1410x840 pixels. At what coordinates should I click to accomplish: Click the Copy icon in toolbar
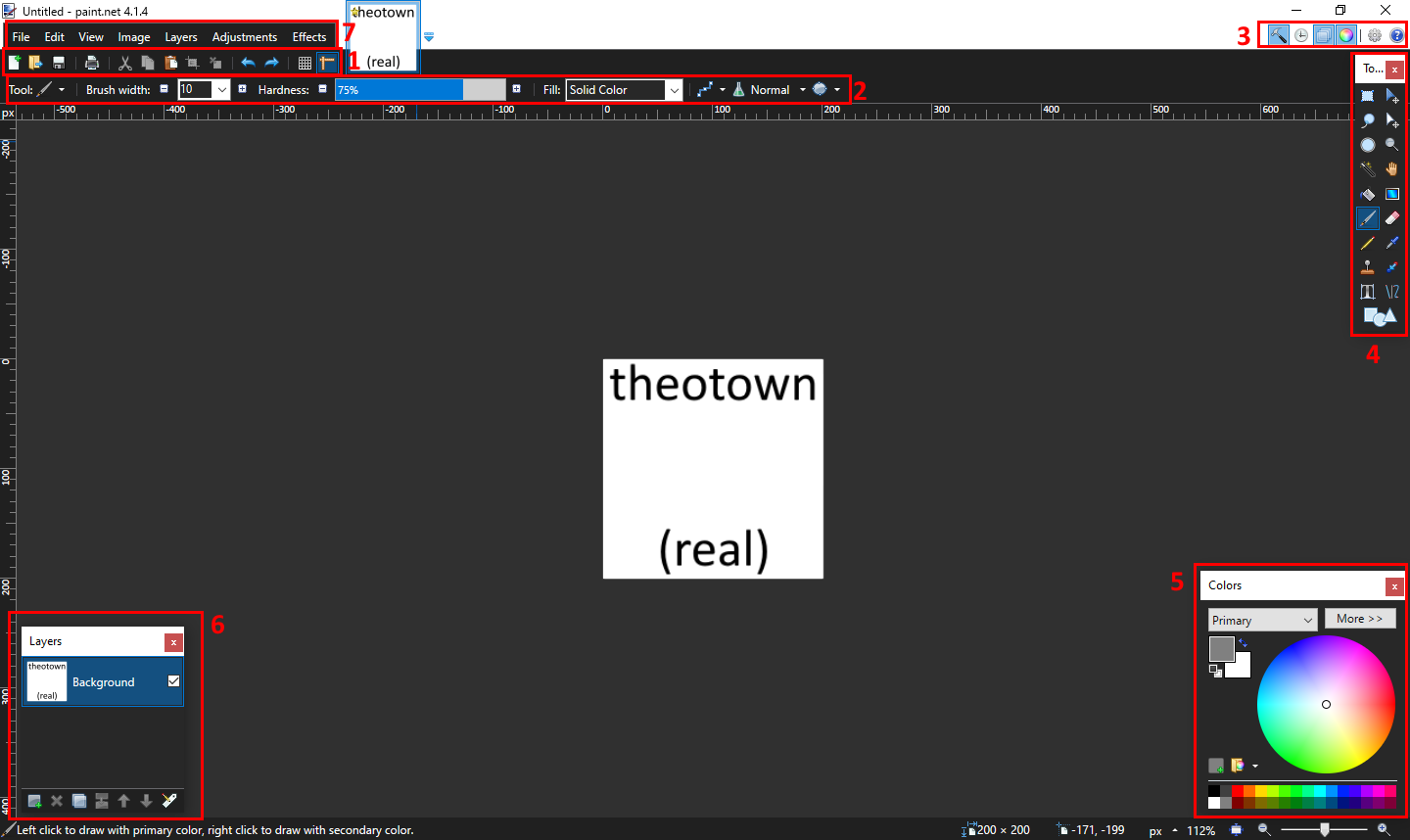(x=148, y=63)
